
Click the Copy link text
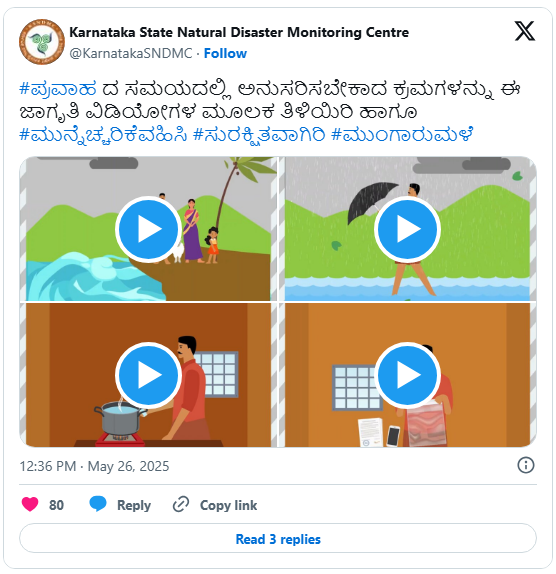(x=228, y=505)
